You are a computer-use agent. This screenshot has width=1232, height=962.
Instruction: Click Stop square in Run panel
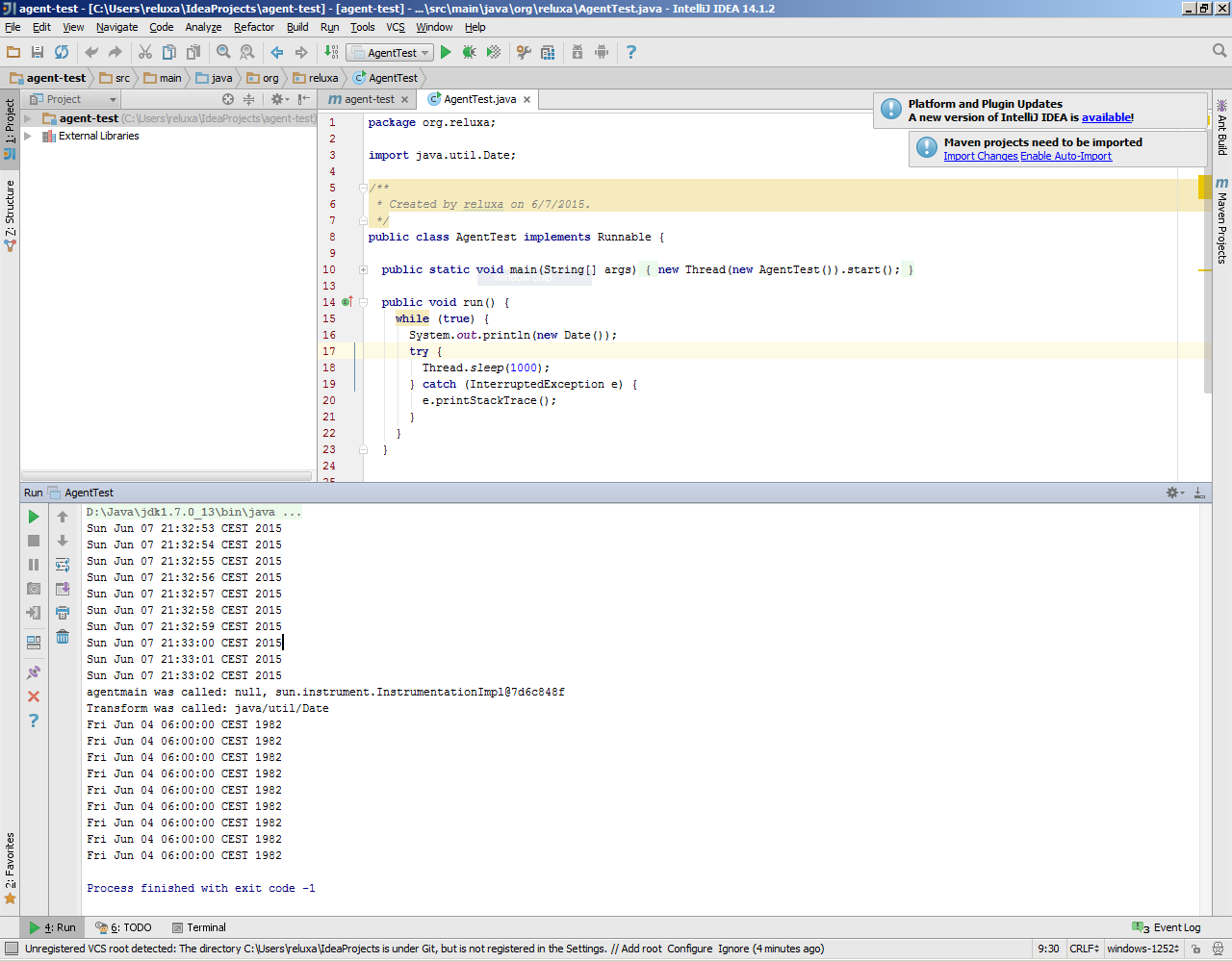coord(34,541)
